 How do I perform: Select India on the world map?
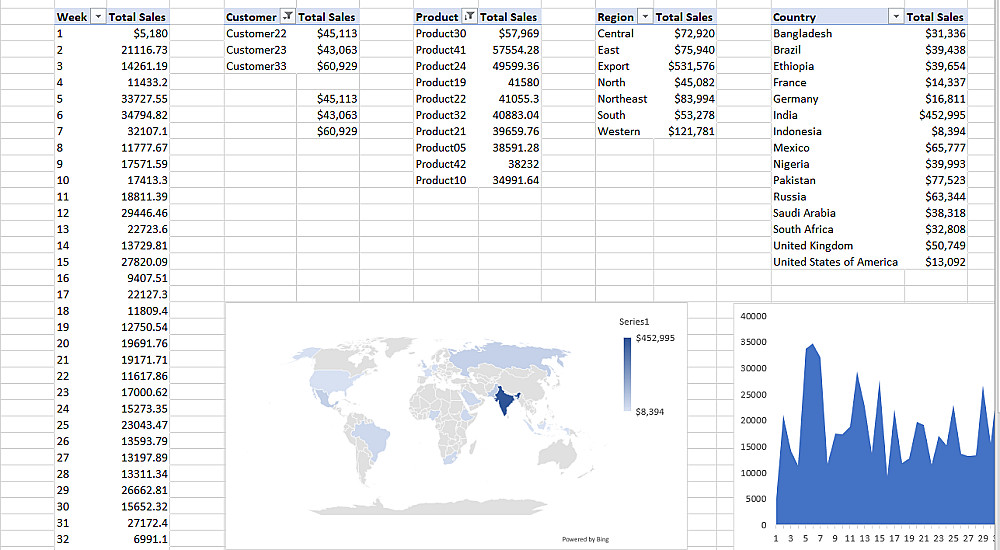point(507,401)
